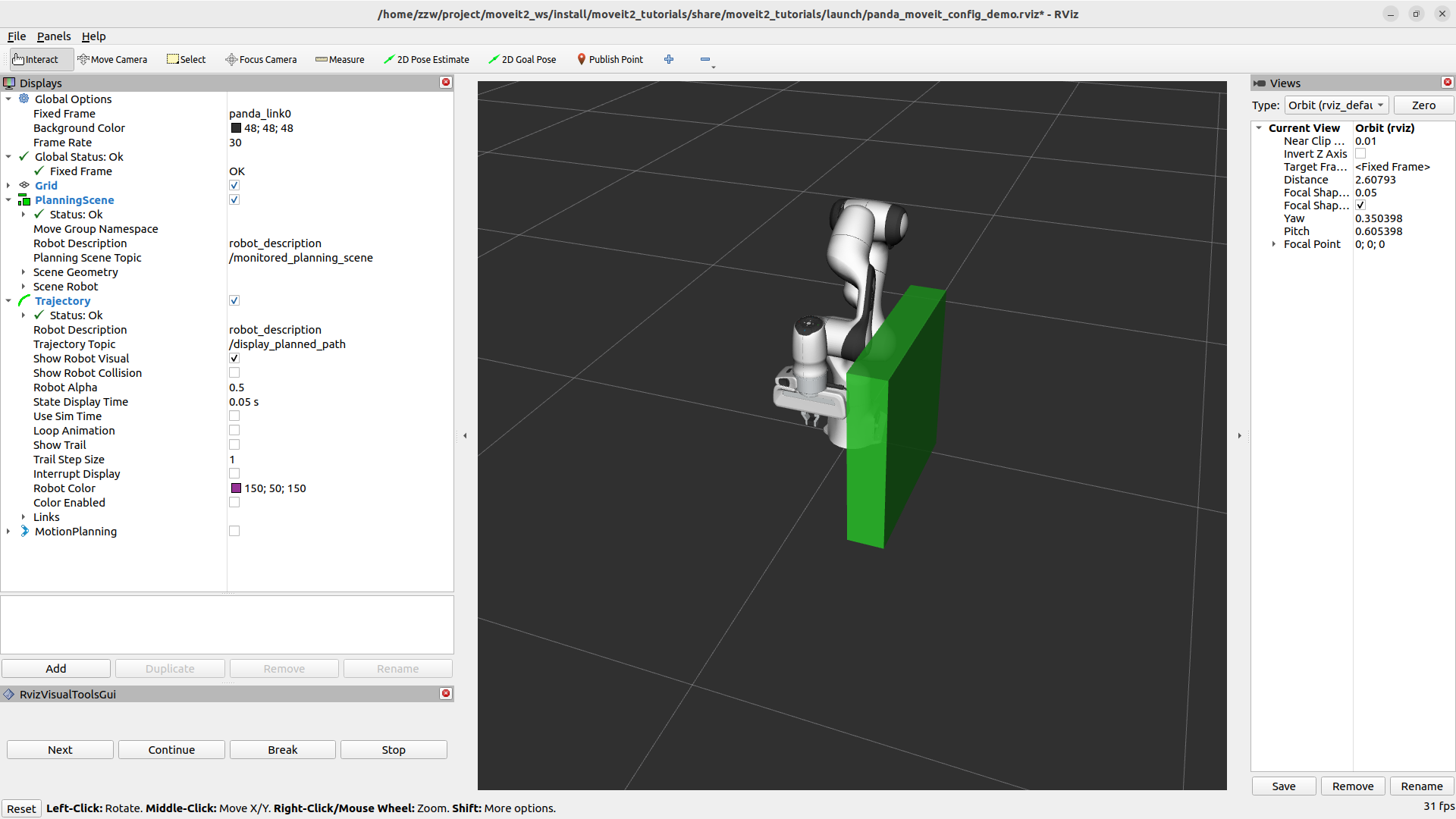Open the Panels menu
Image resolution: width=1456 pixels, height=819 pixels.
[x=53, y=36]
